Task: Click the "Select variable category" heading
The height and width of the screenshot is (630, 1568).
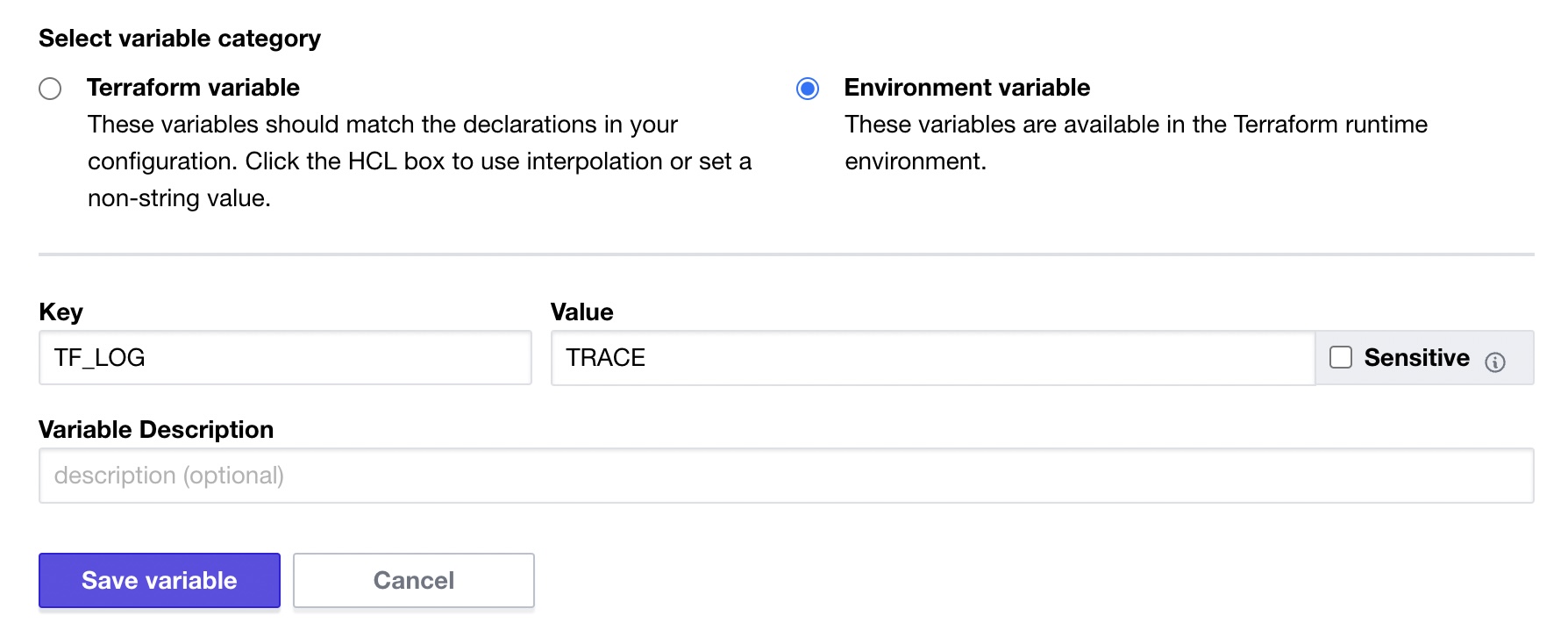Action: click(x=180, y=39)
